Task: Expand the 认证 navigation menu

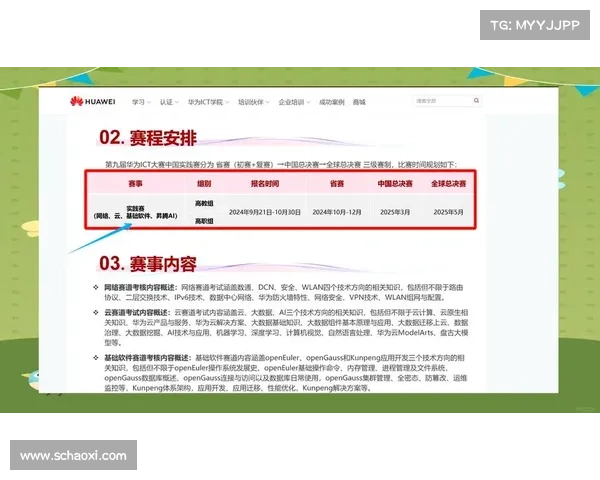Action: pyautogui.click(x=169, y=102)
